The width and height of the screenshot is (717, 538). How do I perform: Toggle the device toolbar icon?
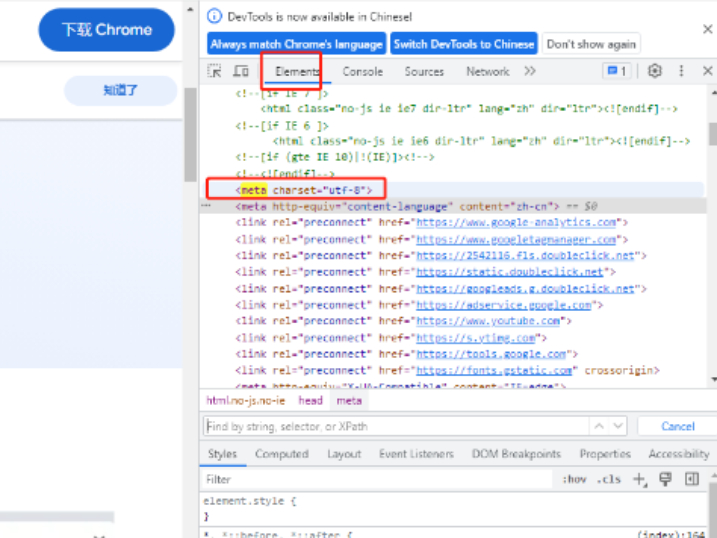tap(241, 71)
